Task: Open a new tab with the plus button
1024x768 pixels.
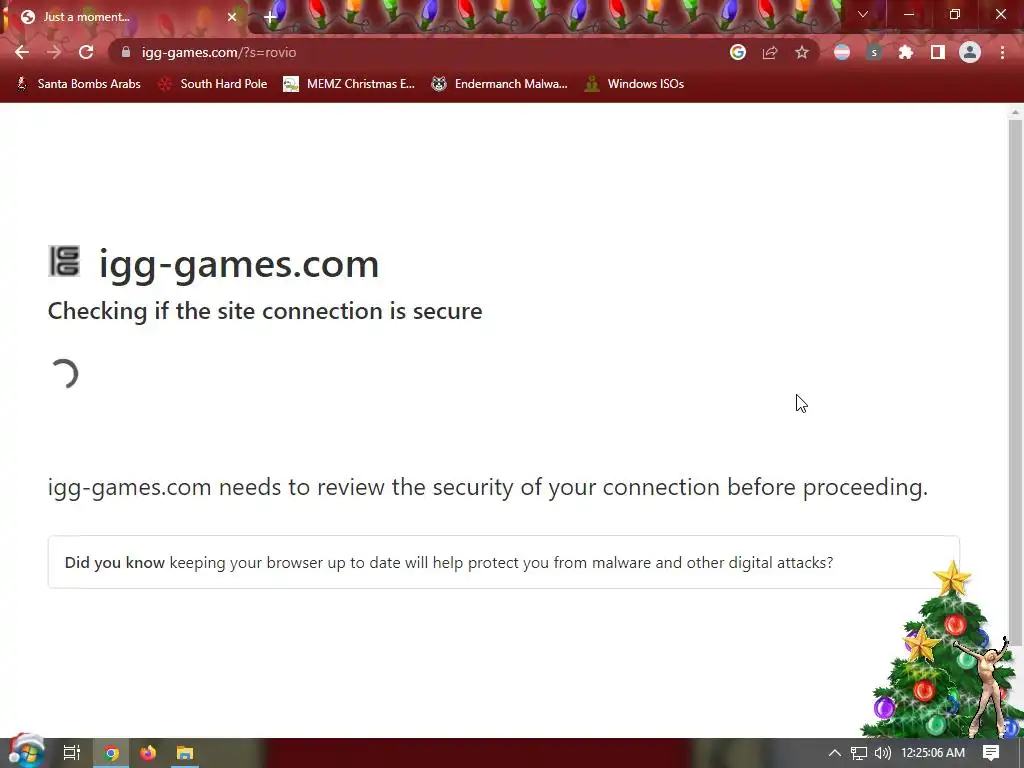Action: click(x=270, y=17)
